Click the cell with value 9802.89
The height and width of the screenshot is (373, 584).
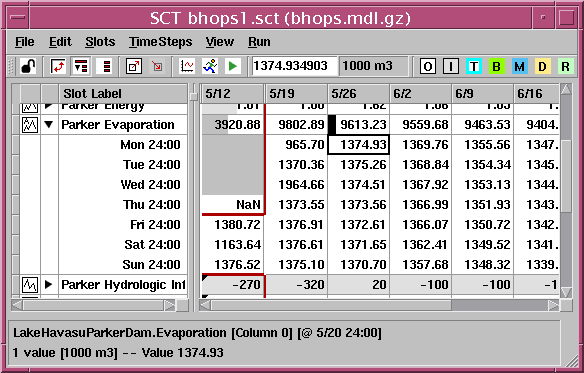tap(296, 124)
